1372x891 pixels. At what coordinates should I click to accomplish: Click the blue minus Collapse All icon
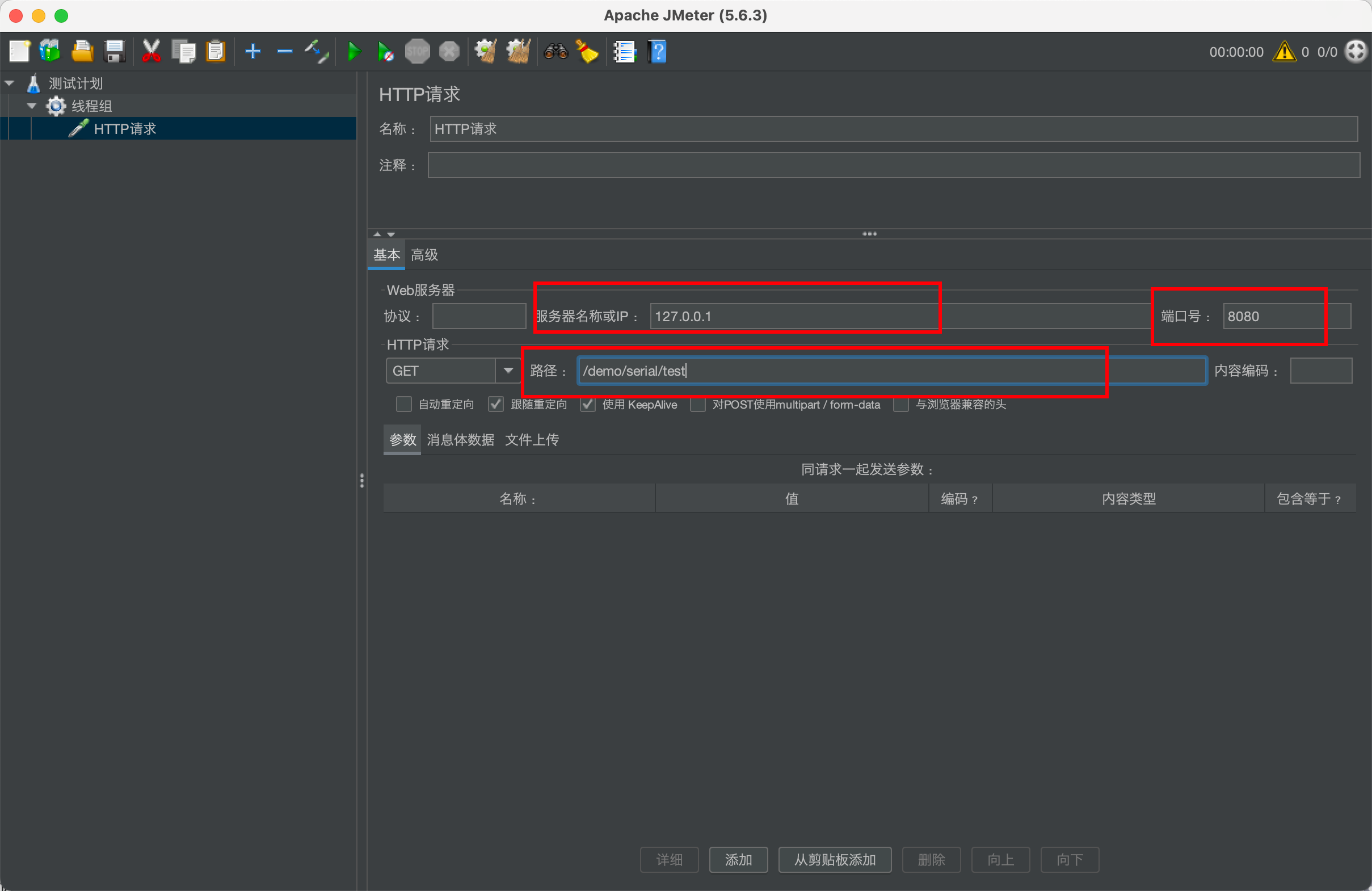(x=285, y=51)
